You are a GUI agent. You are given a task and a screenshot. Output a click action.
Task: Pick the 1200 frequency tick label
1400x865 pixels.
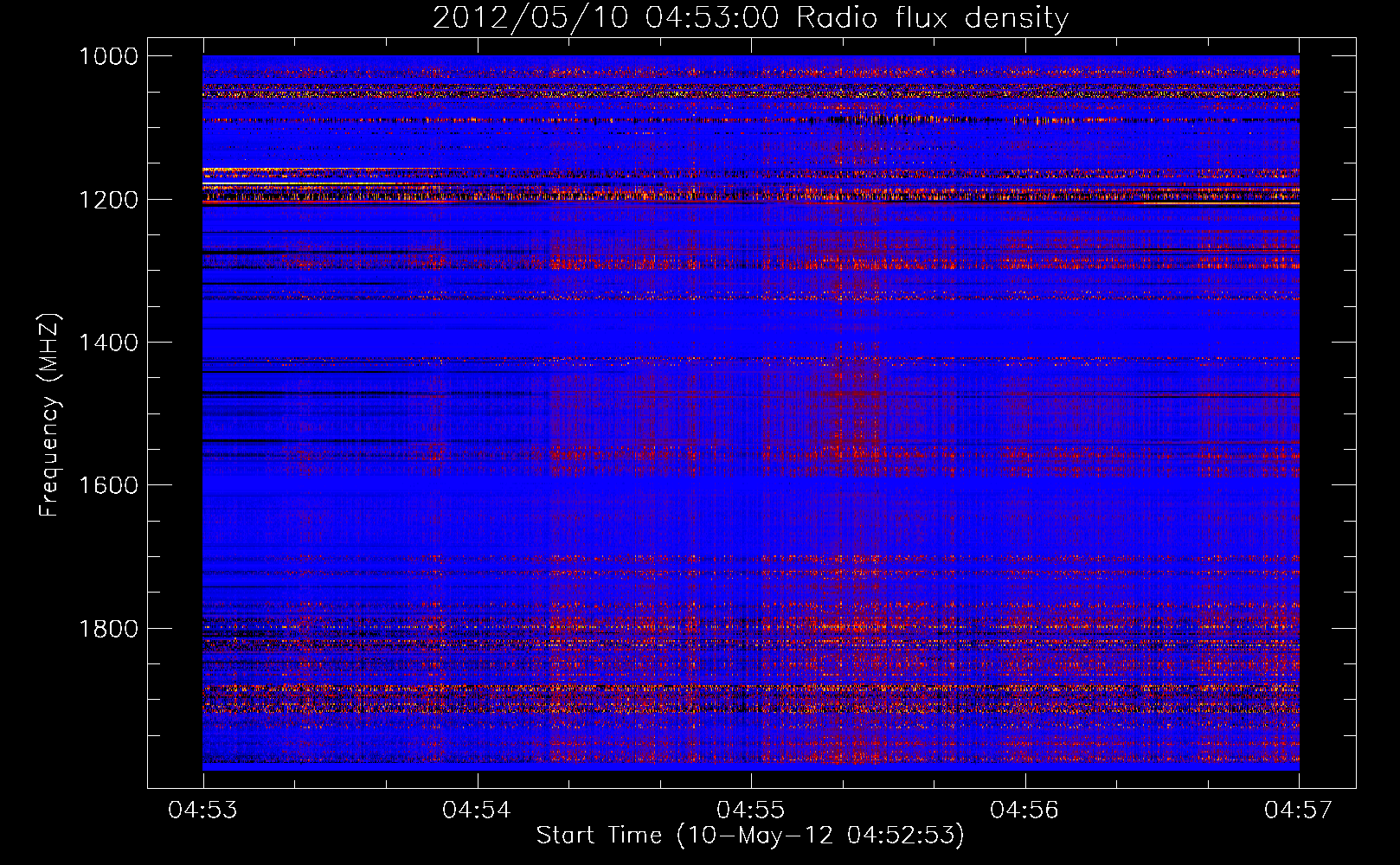point(108,200)
